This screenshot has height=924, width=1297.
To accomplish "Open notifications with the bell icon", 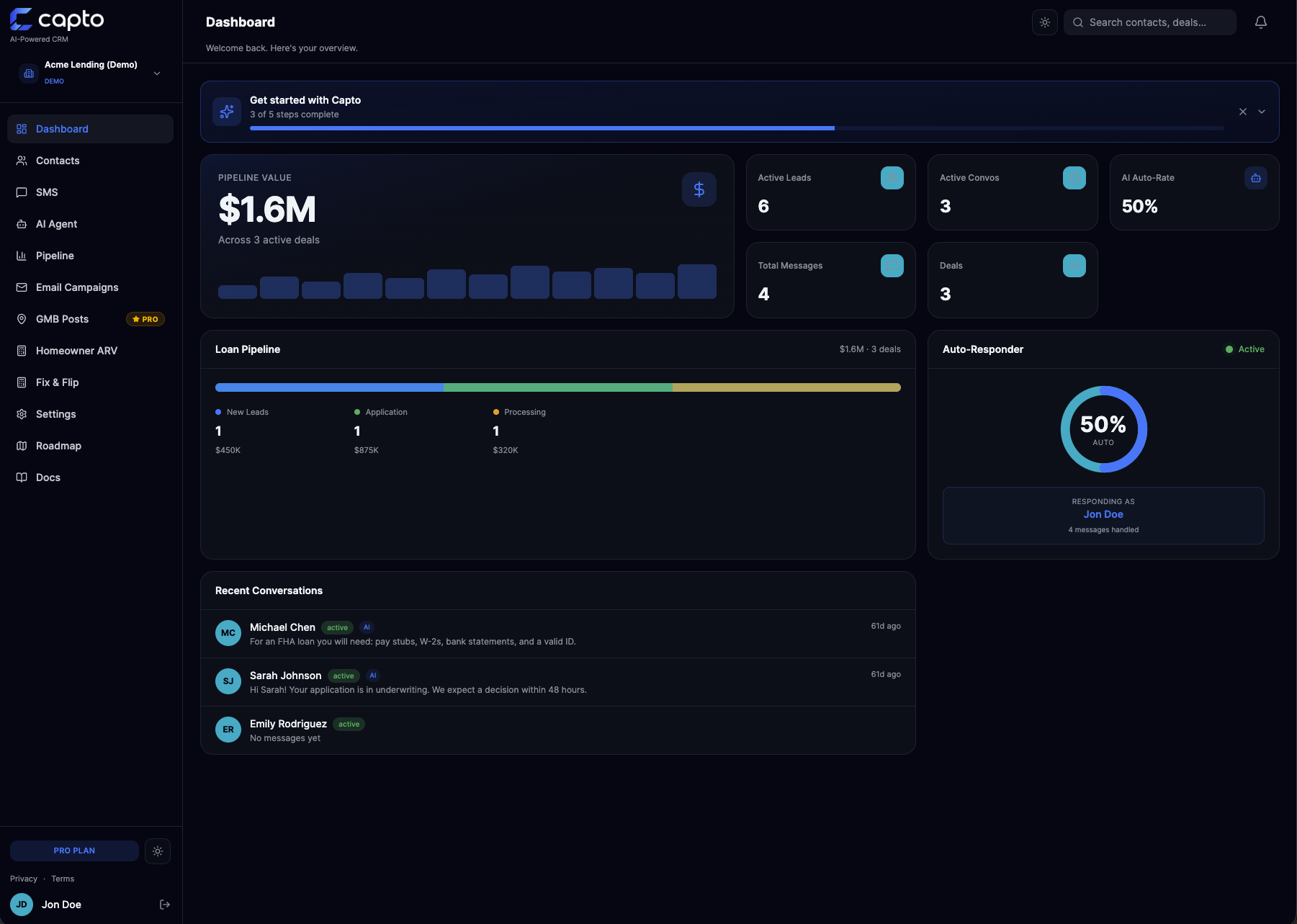I will click(x=1261, y=22).
